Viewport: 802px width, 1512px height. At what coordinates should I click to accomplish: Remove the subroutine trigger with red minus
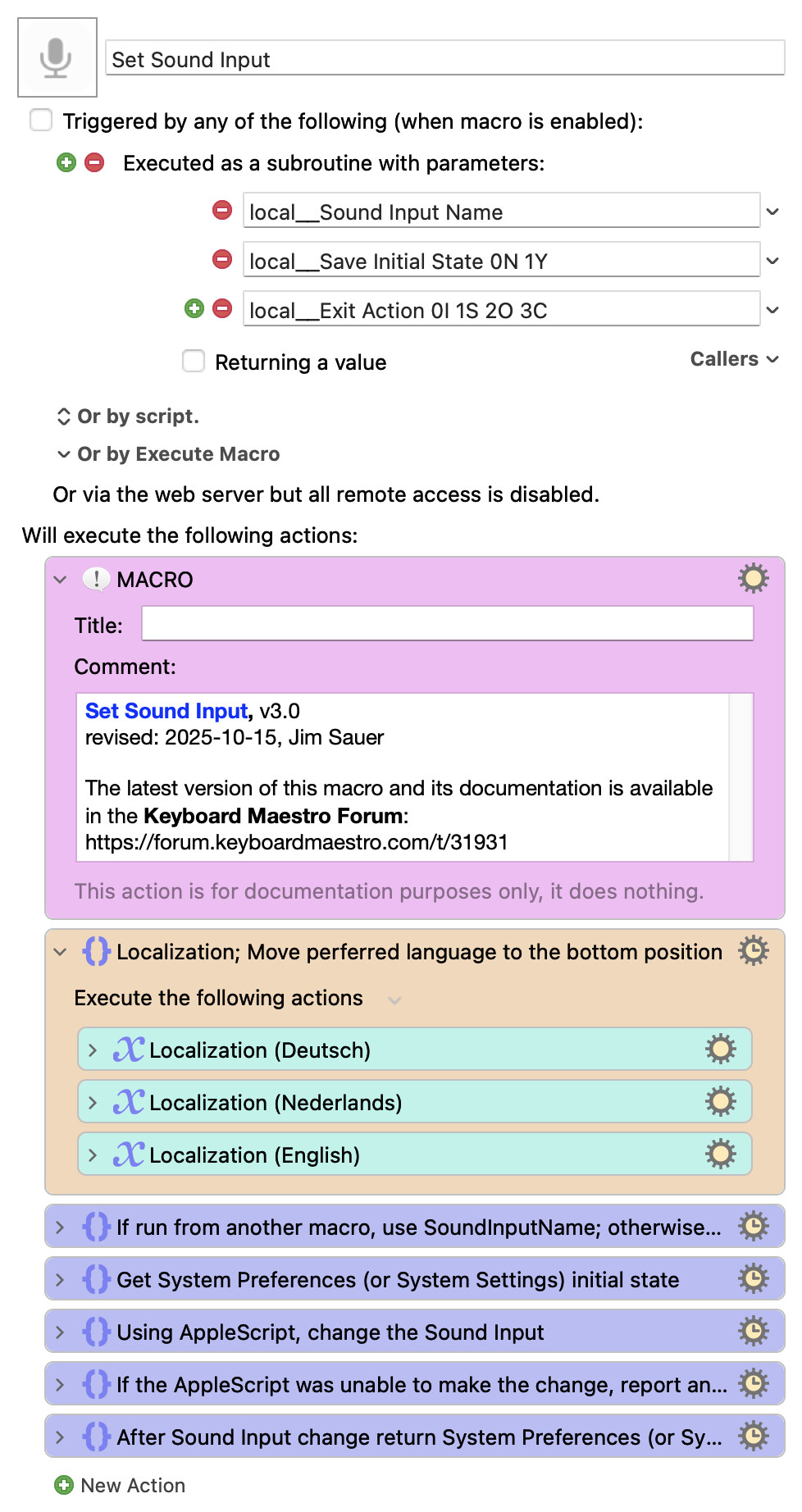click(95, 162)
